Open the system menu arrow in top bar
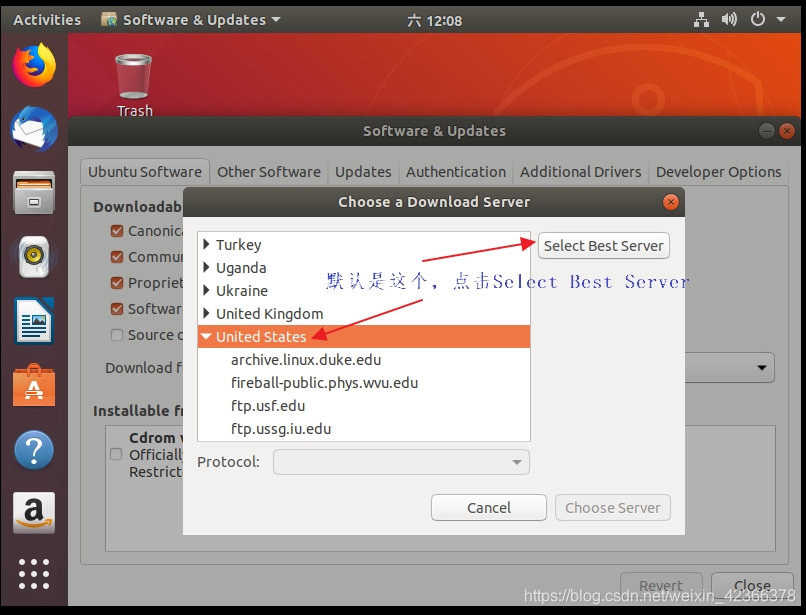The height and width of the screenshot is (615, 806). tap(780, 20)
